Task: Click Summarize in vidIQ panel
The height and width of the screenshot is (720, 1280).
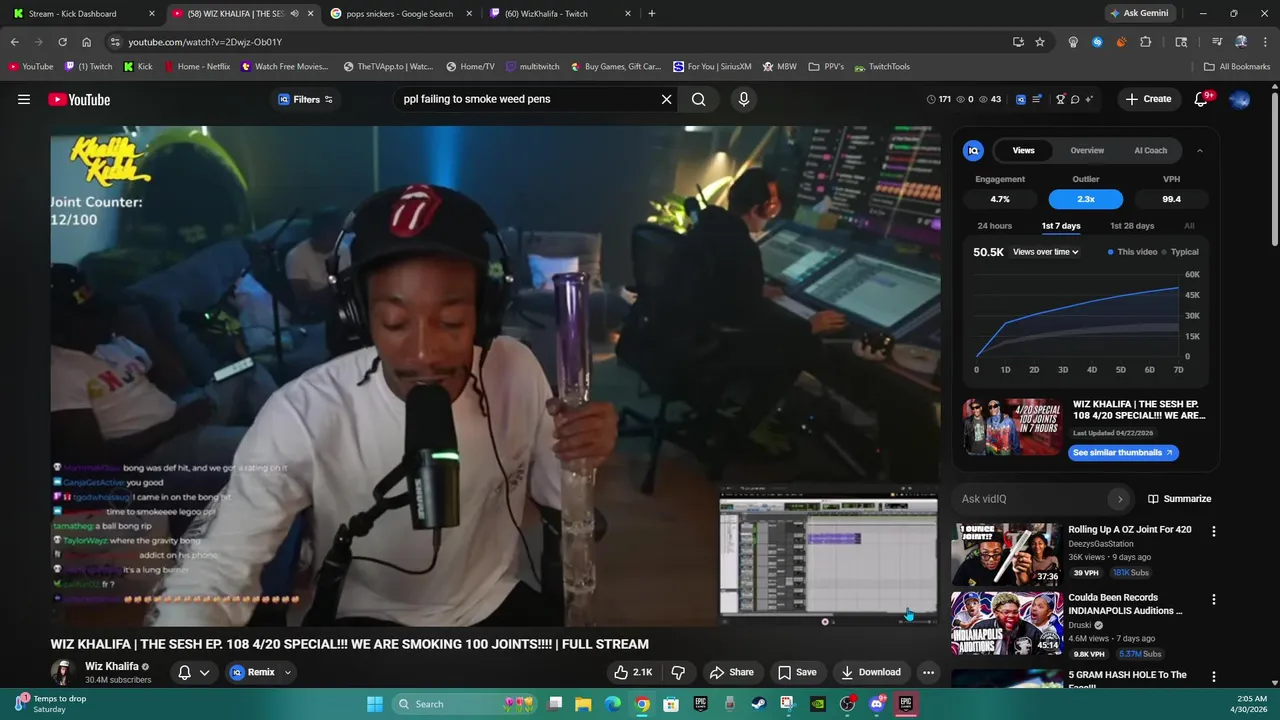Action: click(x=1179, y=499)
